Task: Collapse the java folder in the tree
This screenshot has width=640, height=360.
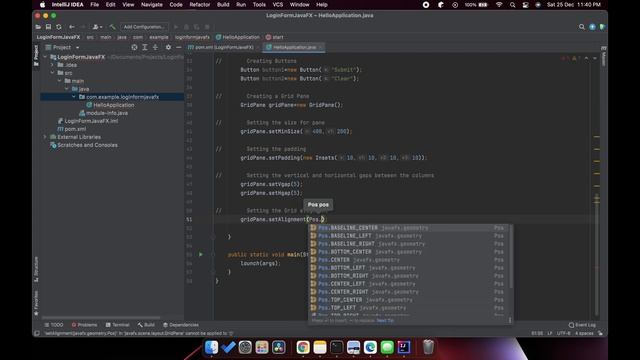Action: click(67, 89)
